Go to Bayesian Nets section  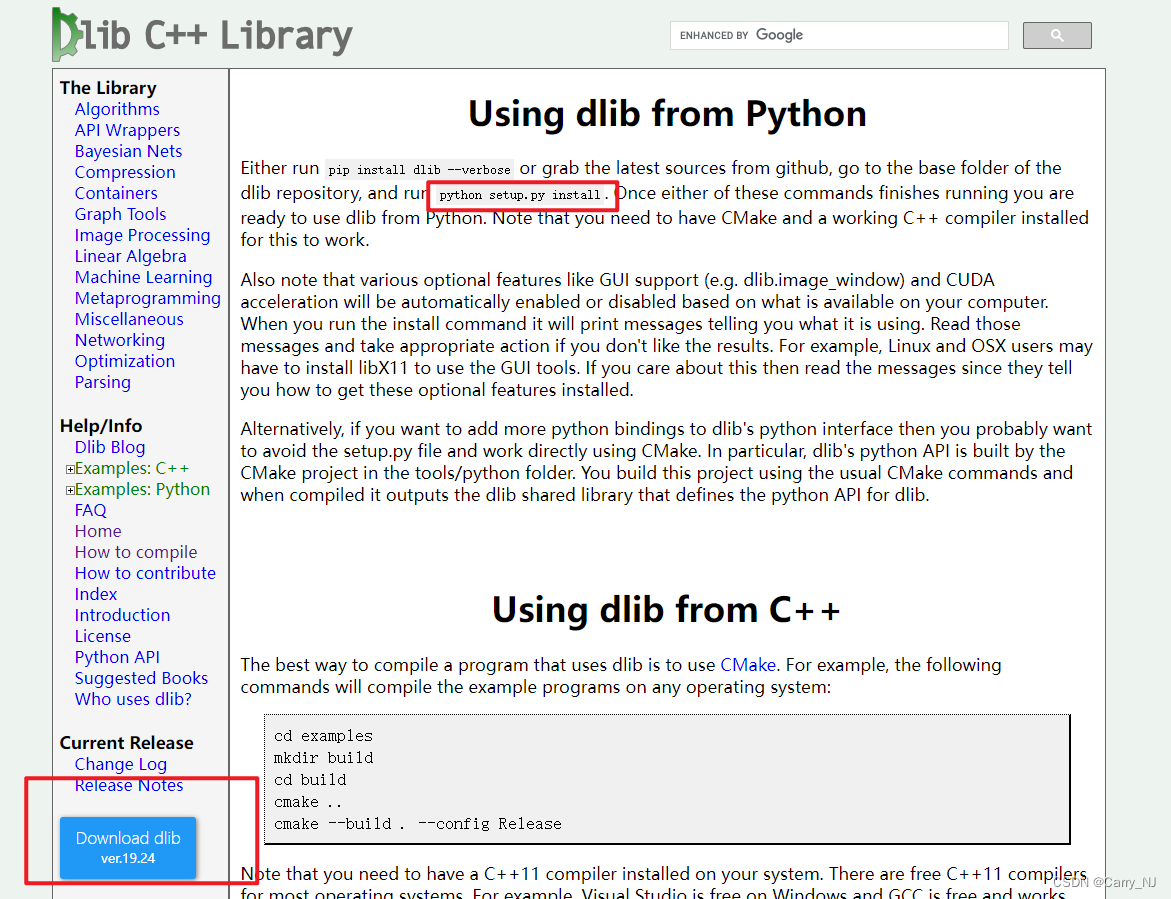pos(128,151)
